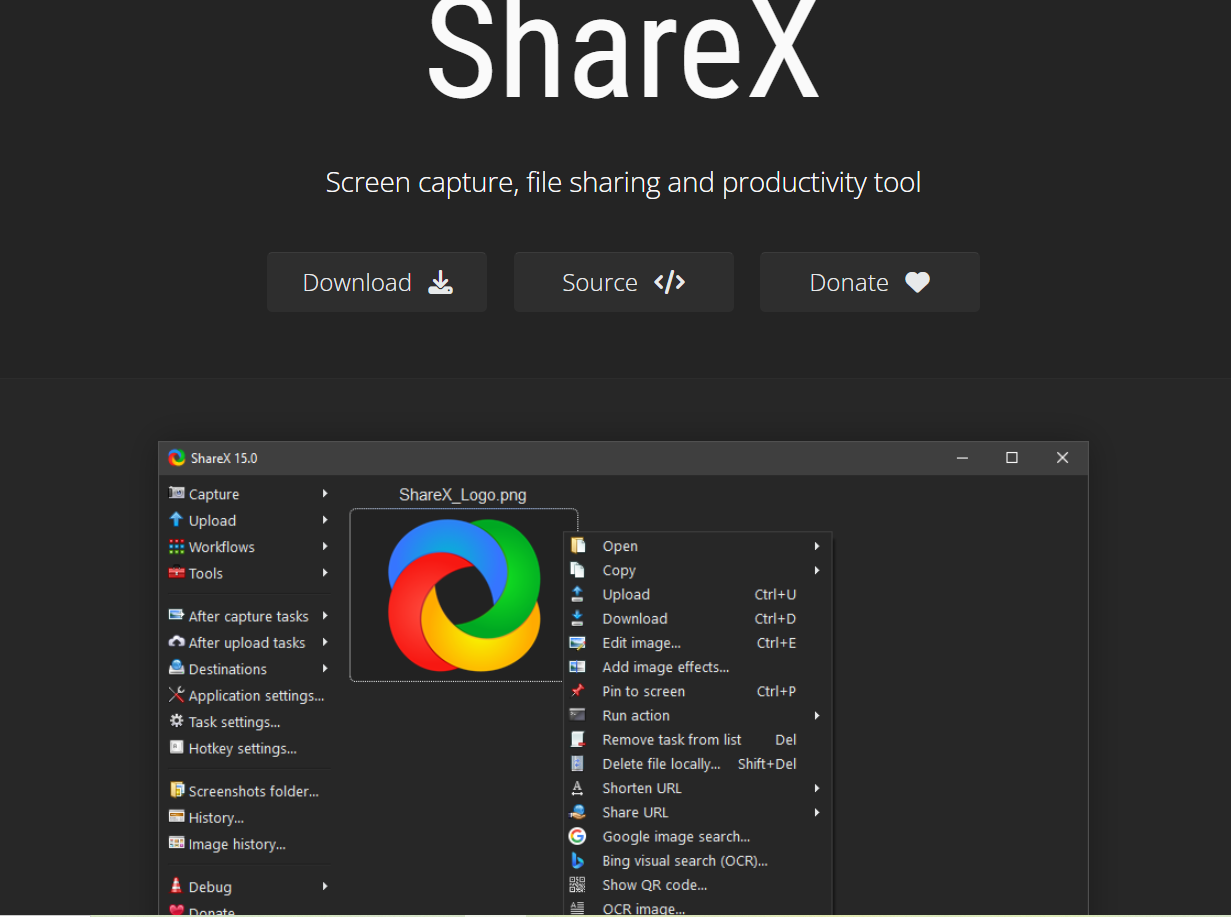The width and height of the screenshot is (1231, 917).
Task: Click the Download button
Action: pos(377,282)
